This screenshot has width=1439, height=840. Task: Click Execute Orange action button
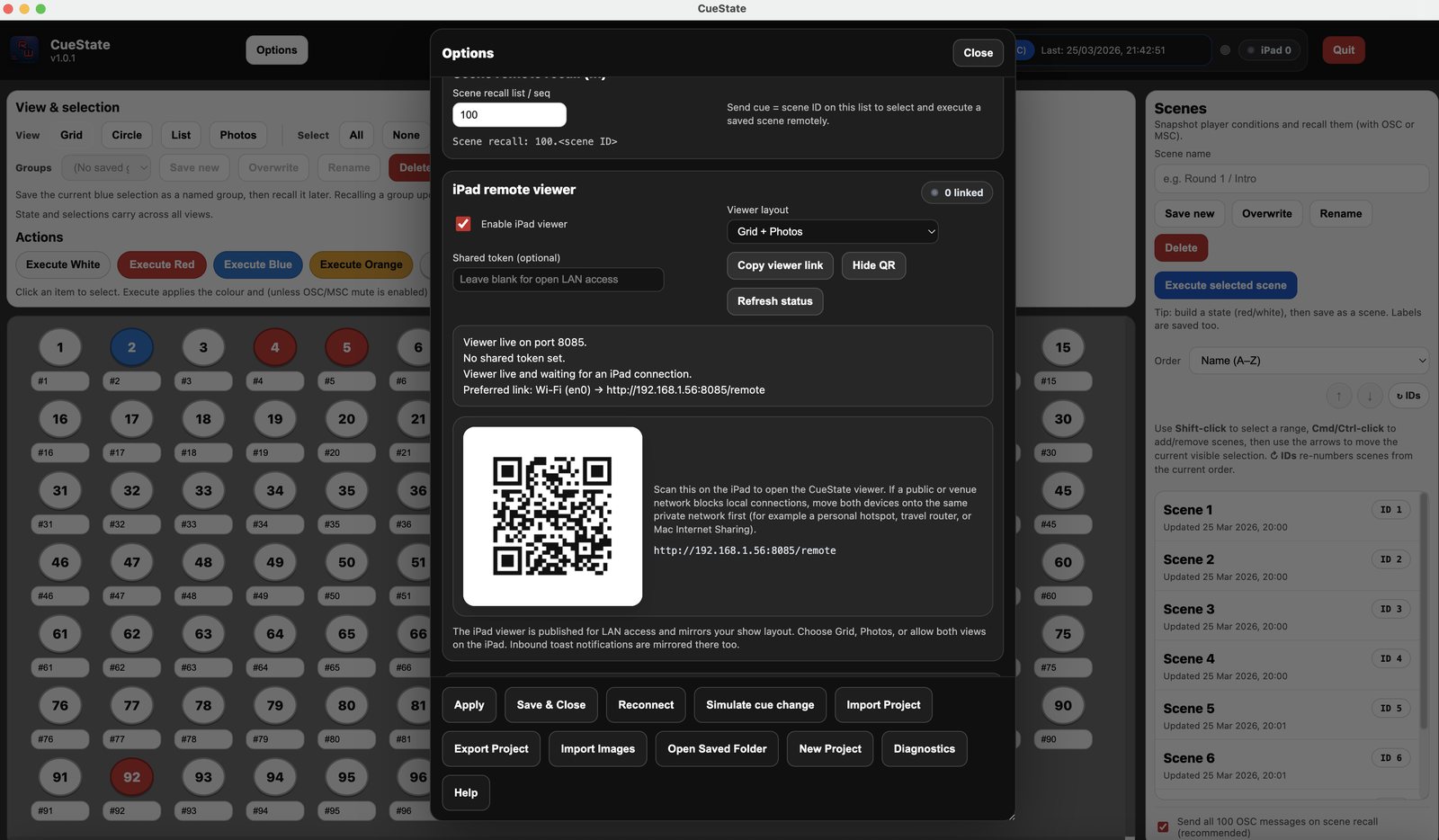362,264
